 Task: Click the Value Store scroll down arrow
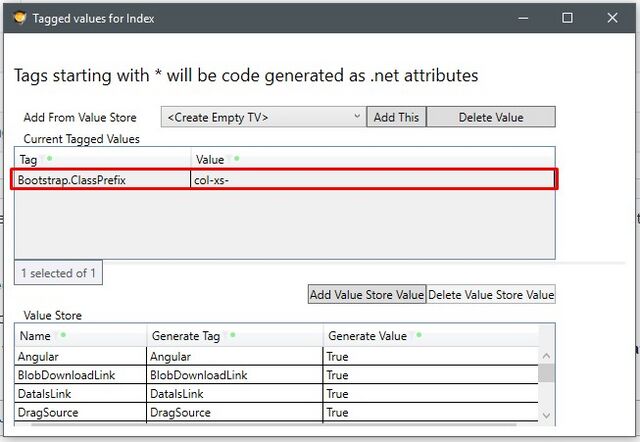coord(546,415)
